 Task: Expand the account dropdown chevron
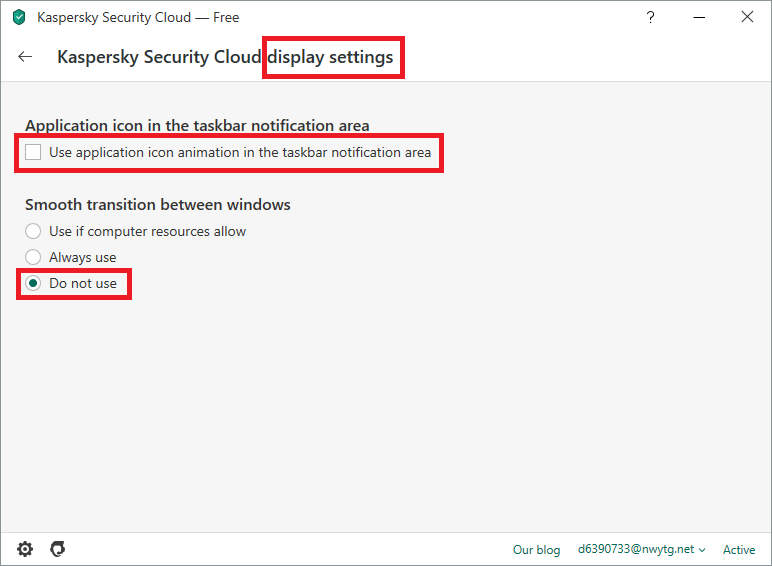702,550
